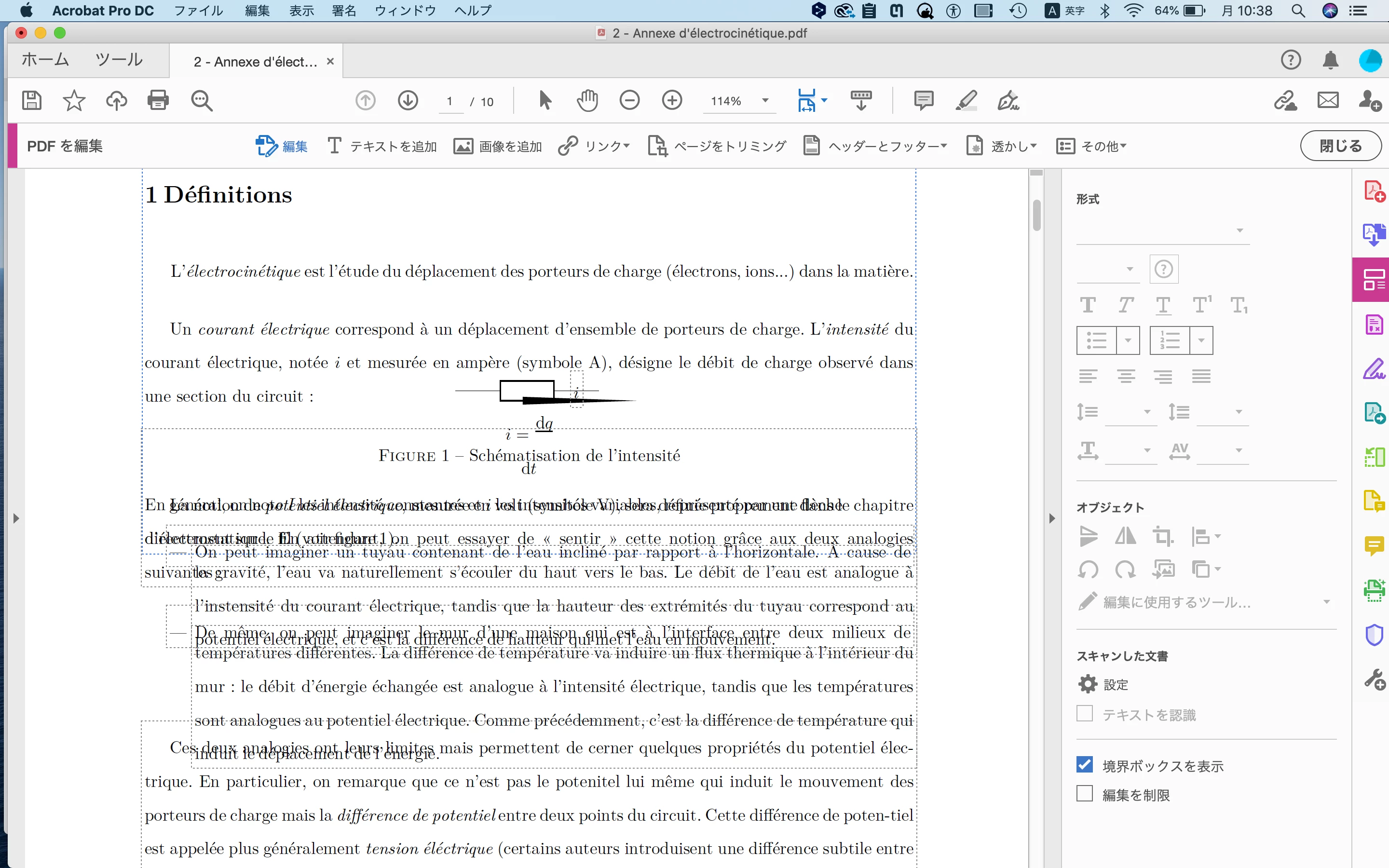Click the page number input field
The image size is (1389, 868).
(x=450, y=102)
